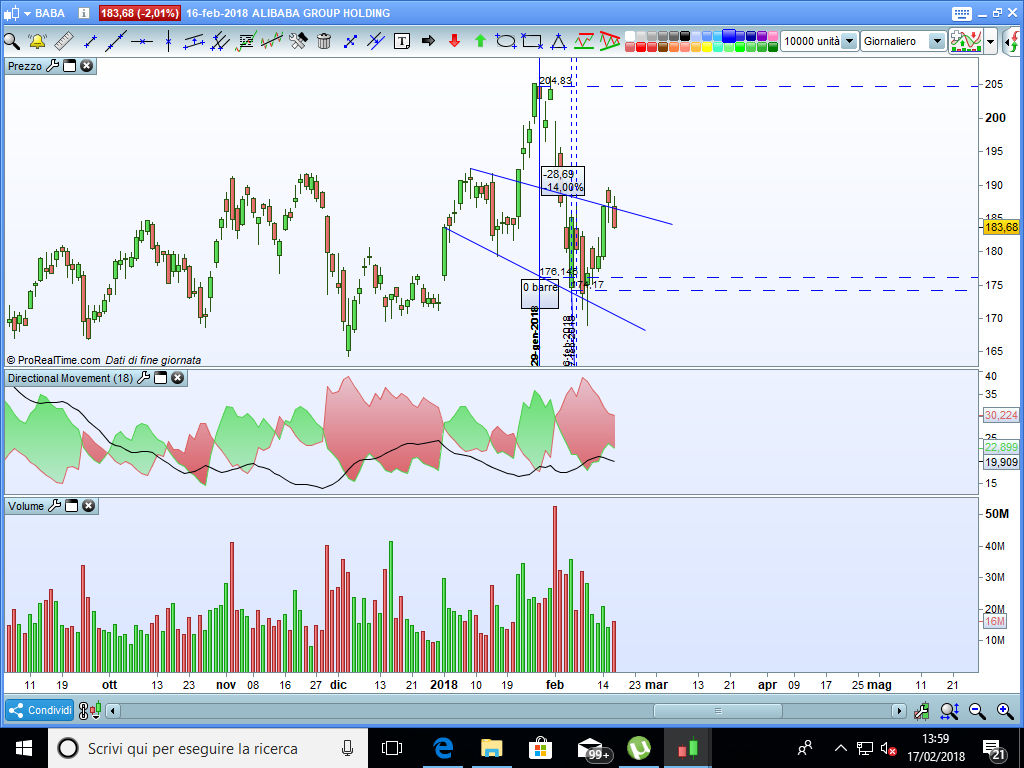
Task: Maximize the Directional Movement panel window icon
Action: pos(160,378)
